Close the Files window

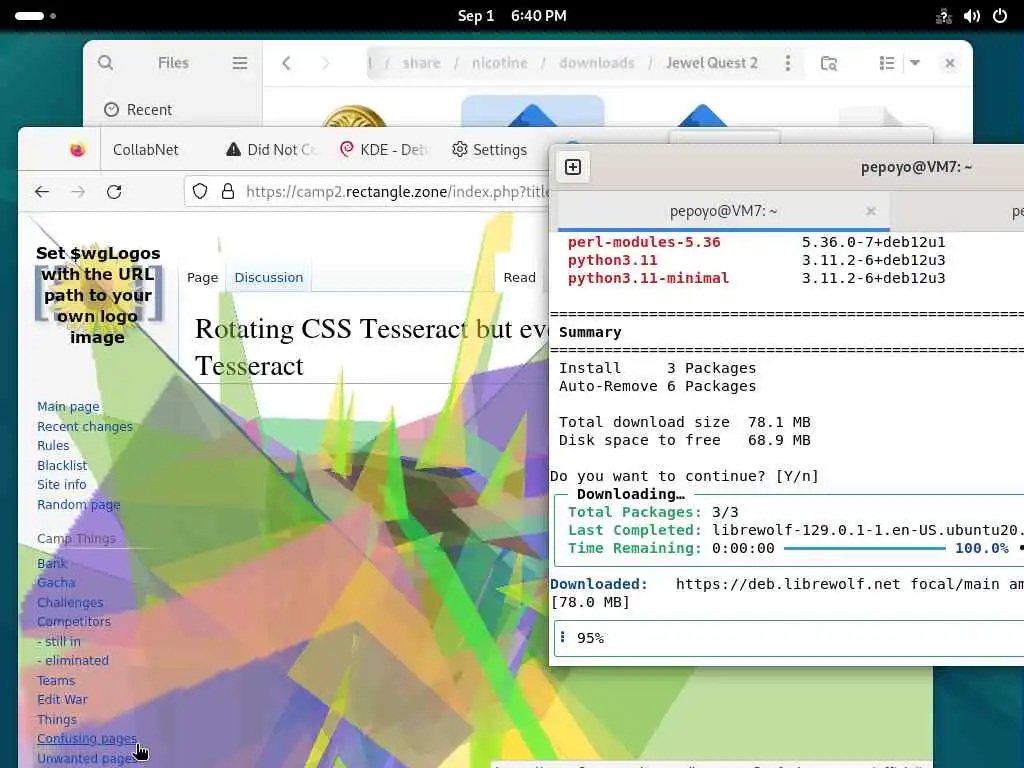[x=950, y=63]
